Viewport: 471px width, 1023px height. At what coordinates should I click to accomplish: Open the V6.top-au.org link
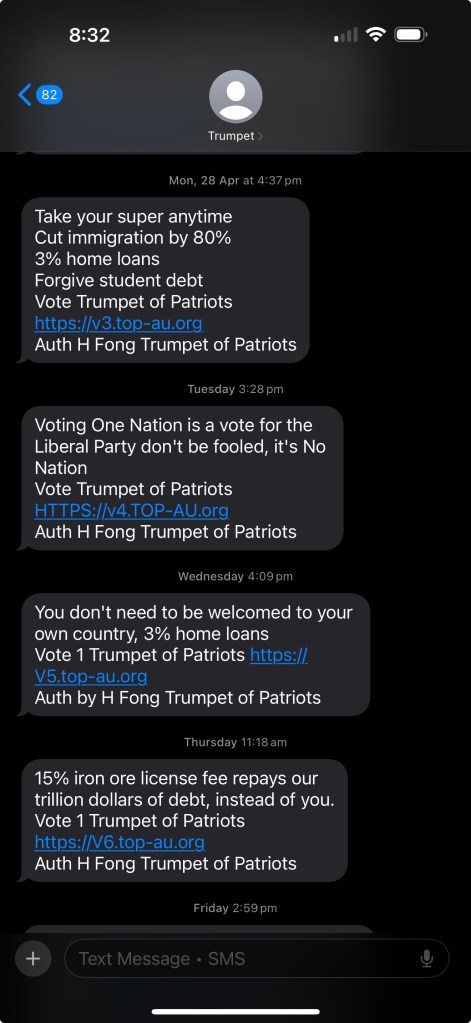point(120,842)
